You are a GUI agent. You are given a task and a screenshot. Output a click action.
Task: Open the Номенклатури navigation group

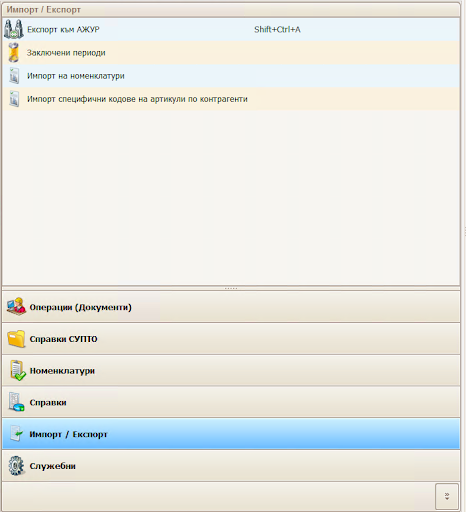pos(231,370)
